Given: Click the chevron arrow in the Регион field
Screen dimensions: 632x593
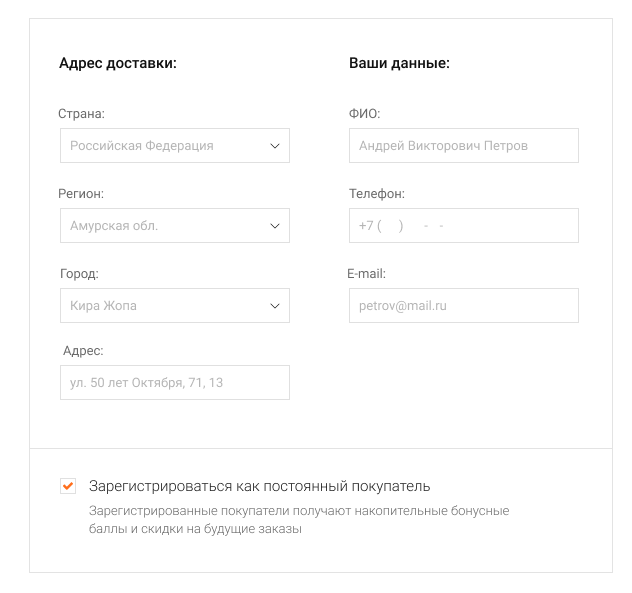Looking at the screenshot, I should click(x=275, y=226).
